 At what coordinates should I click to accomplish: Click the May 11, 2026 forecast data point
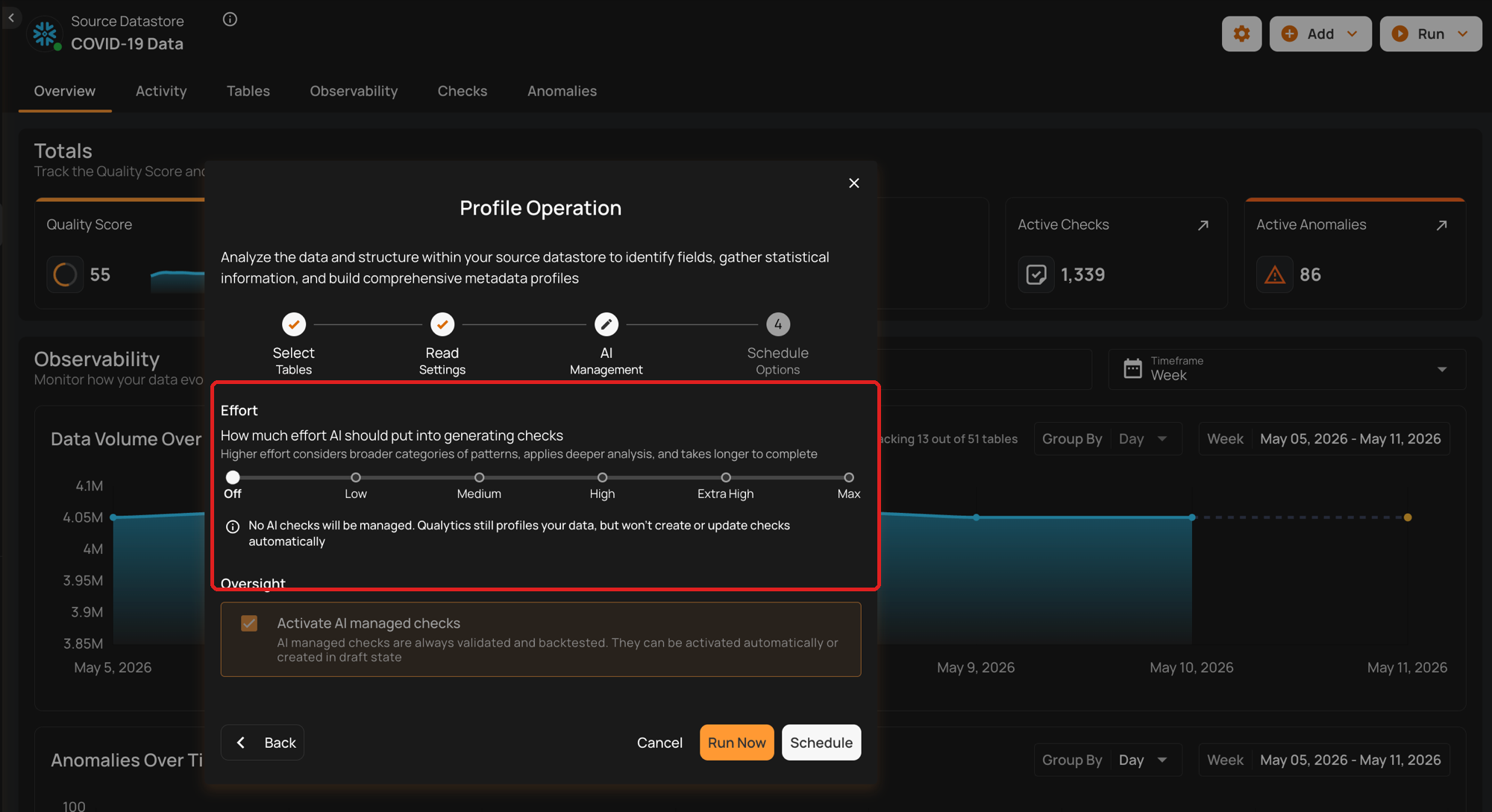pos(1408,517)
